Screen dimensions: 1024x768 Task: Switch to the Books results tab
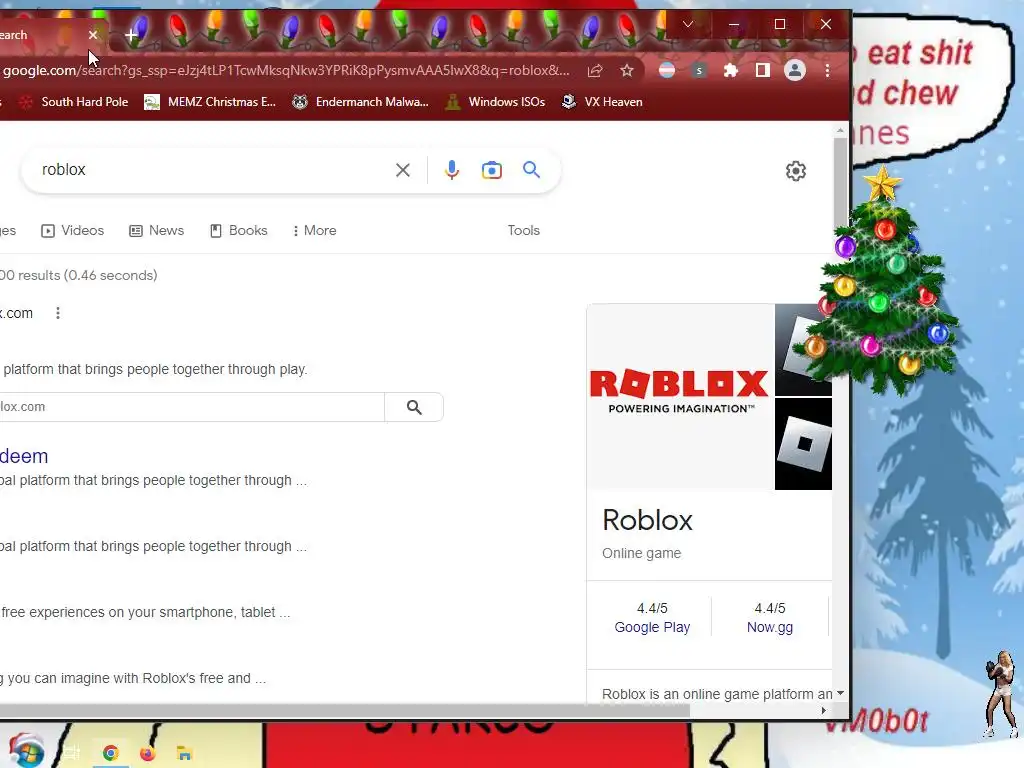tap(238, 231)
